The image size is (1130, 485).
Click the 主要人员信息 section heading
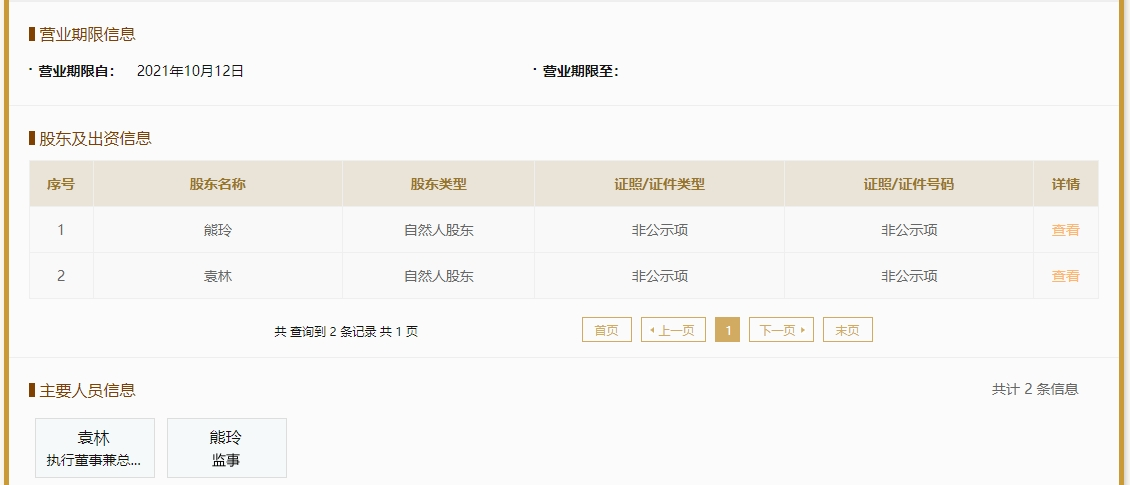pos(87,391)
